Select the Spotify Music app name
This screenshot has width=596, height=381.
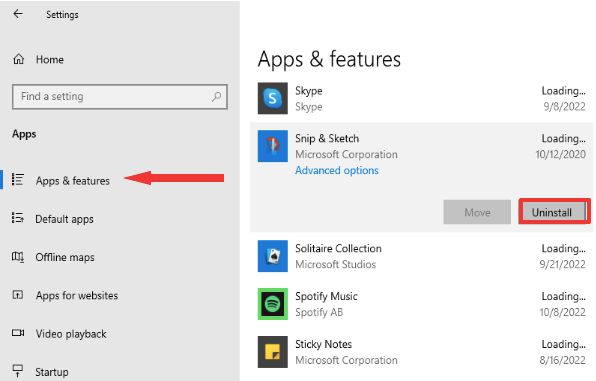click(326, 296)
